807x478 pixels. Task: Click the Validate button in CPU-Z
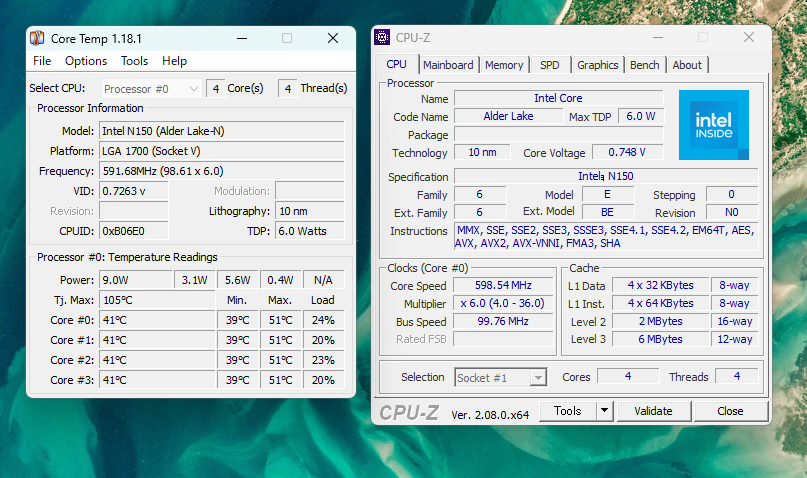(x=653, y=411)
